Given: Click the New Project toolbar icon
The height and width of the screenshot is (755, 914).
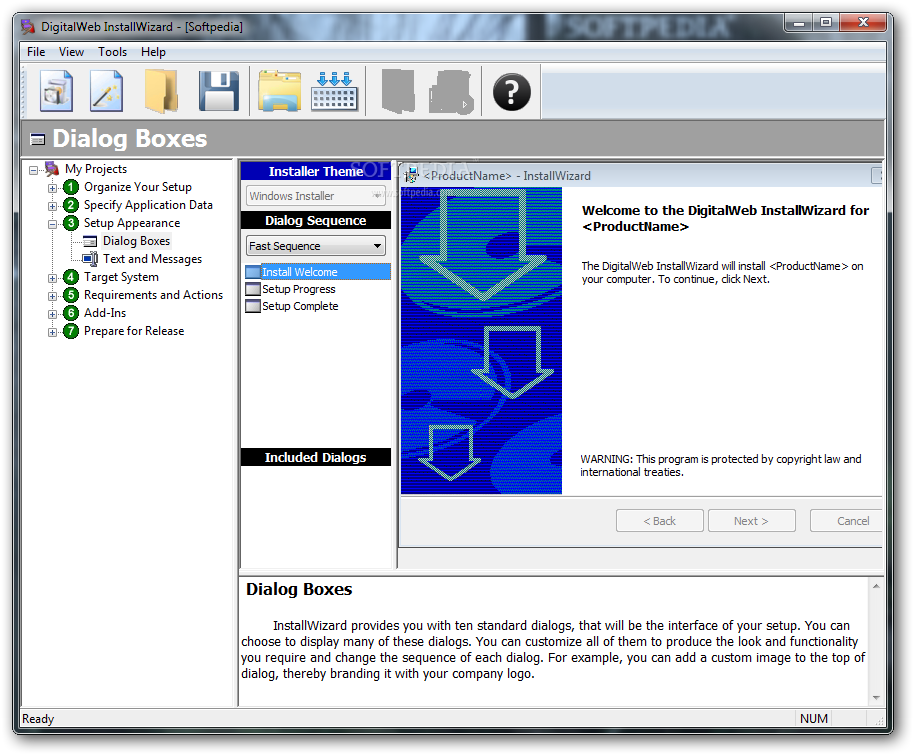Looking at the screenshot, I should click(x=57, y=91).
